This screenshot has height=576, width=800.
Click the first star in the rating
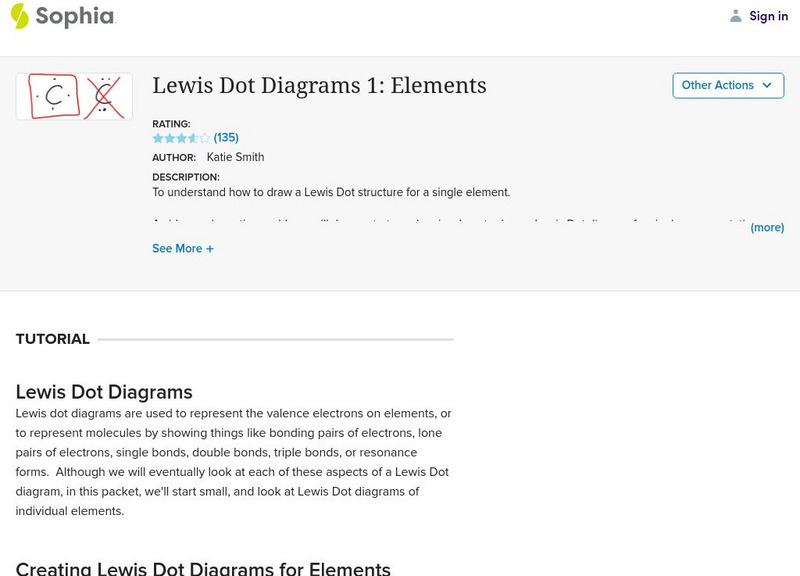pyautogui.click(x=159, y=137)
